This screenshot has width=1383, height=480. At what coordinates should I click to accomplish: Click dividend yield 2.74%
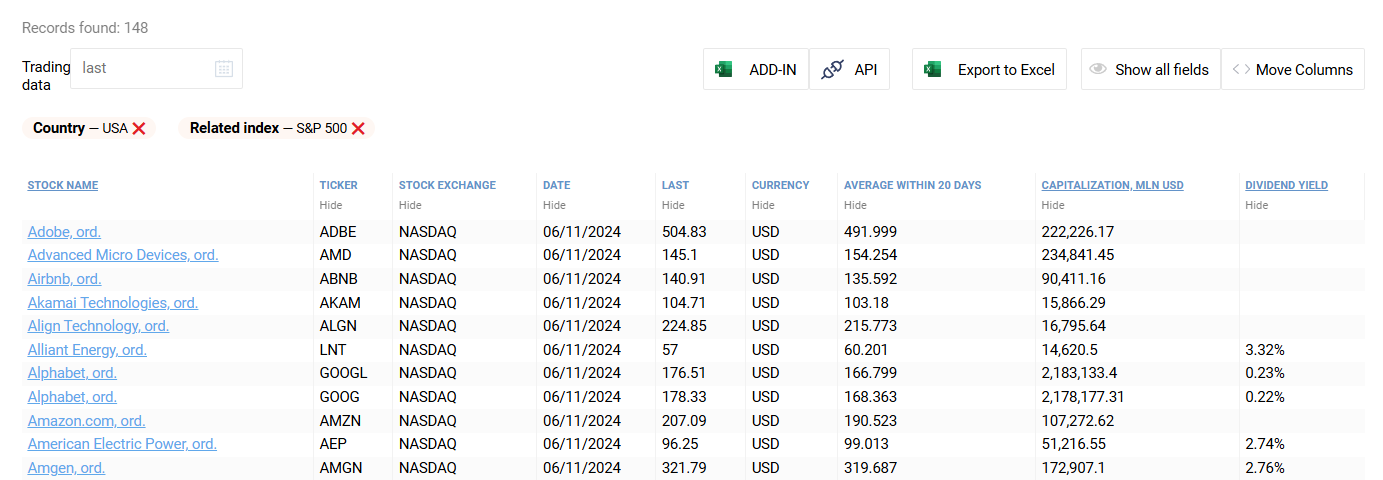point(1265,444)
